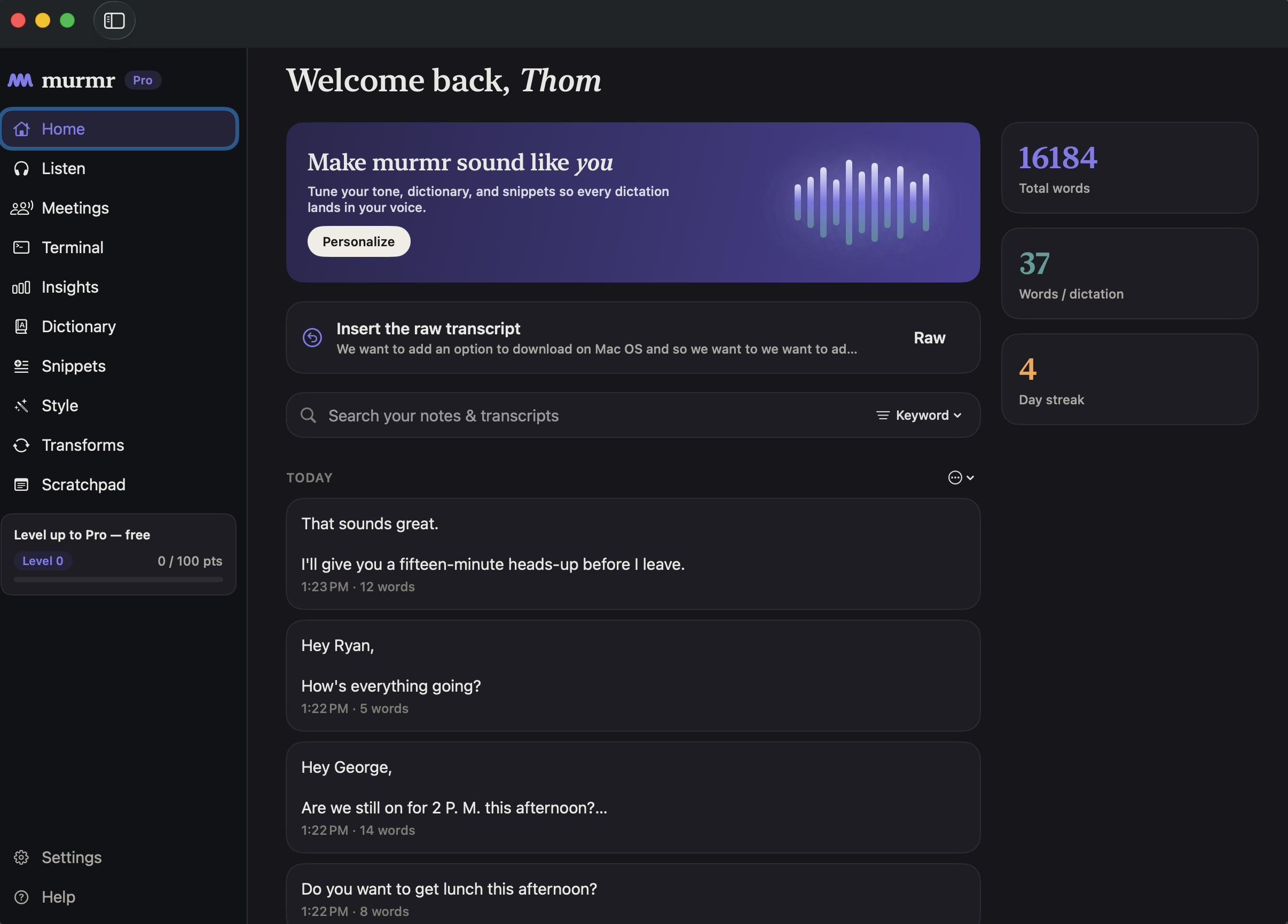The height and width of the screenshot is (924, 1288).
Task: Click the Meetings people icon
Action: 21,208
